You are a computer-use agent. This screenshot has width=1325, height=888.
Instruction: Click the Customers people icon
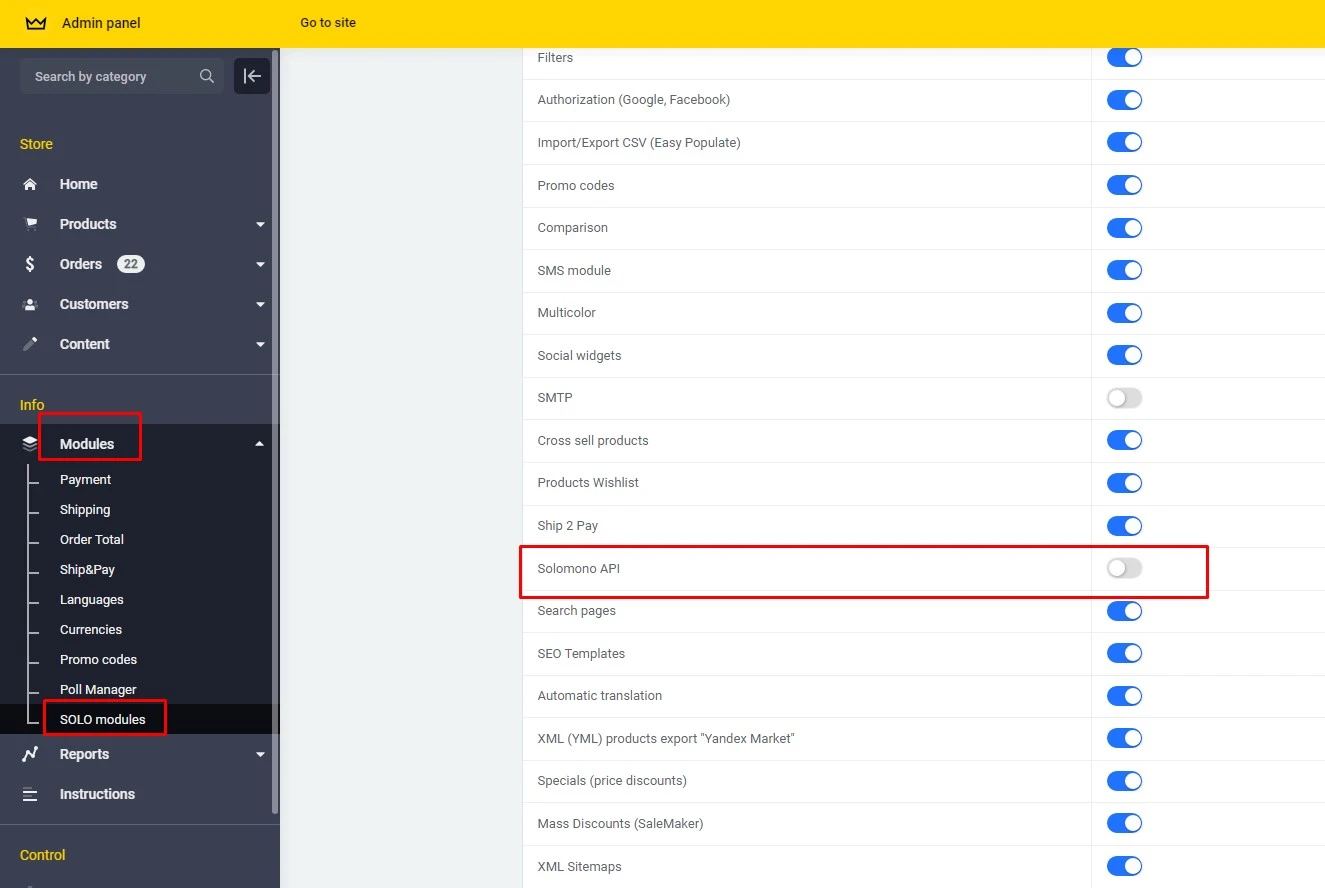(31, 304)
